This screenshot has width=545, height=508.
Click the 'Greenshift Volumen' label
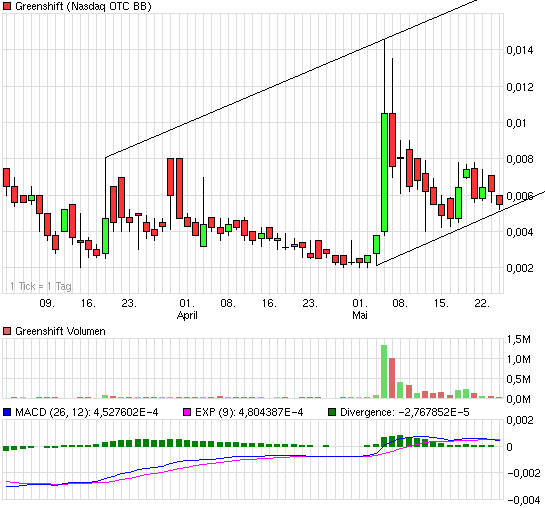pyautogui.click(x=60, y=331)
